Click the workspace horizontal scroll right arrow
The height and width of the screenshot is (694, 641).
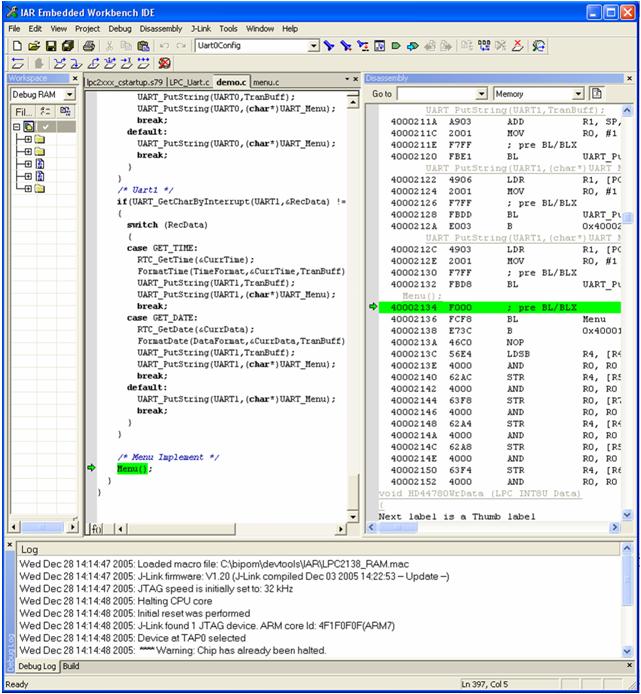pos(72,527)
